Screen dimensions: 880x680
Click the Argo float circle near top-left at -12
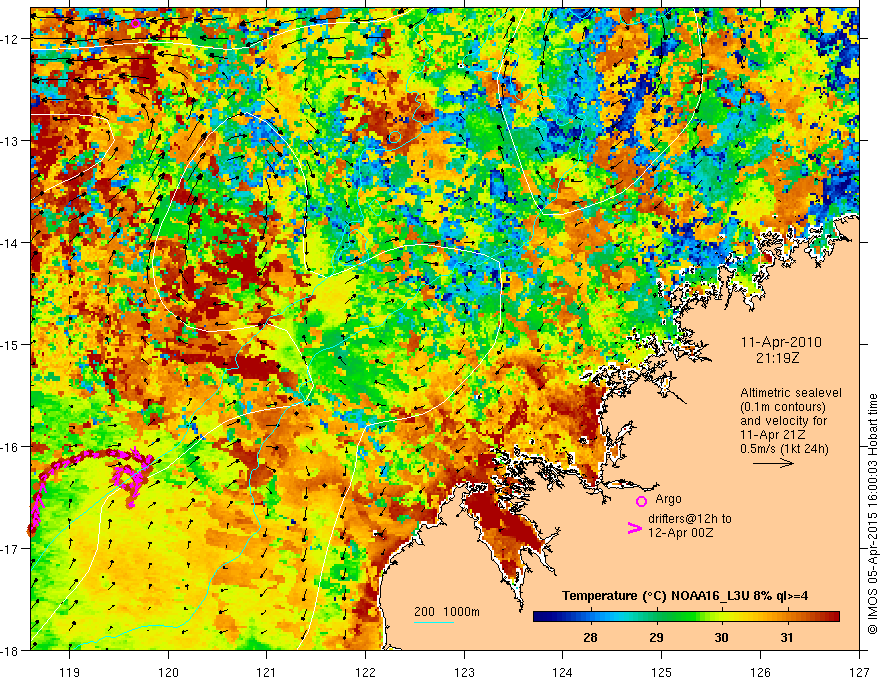coord(135,23)
